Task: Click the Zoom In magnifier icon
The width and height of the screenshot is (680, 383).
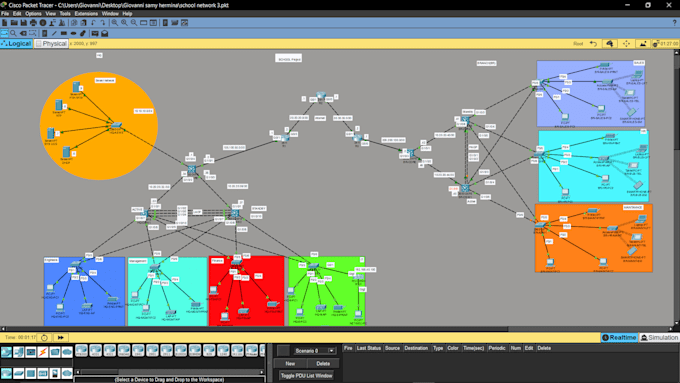Action: (114, 23)
